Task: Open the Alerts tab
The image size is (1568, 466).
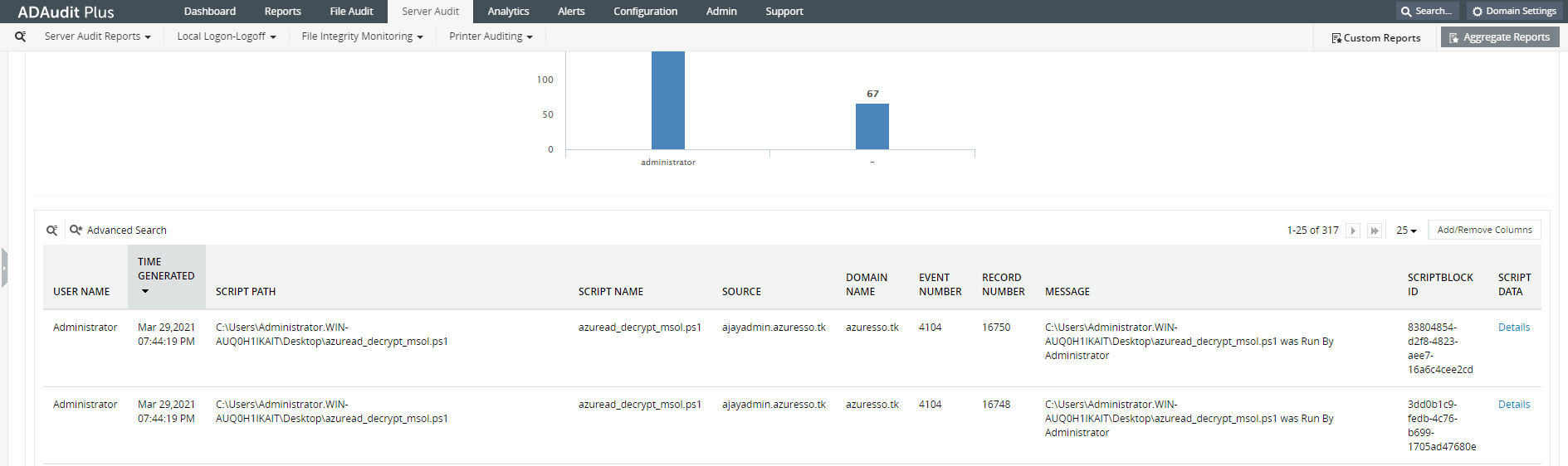Action: click(571, 12)
